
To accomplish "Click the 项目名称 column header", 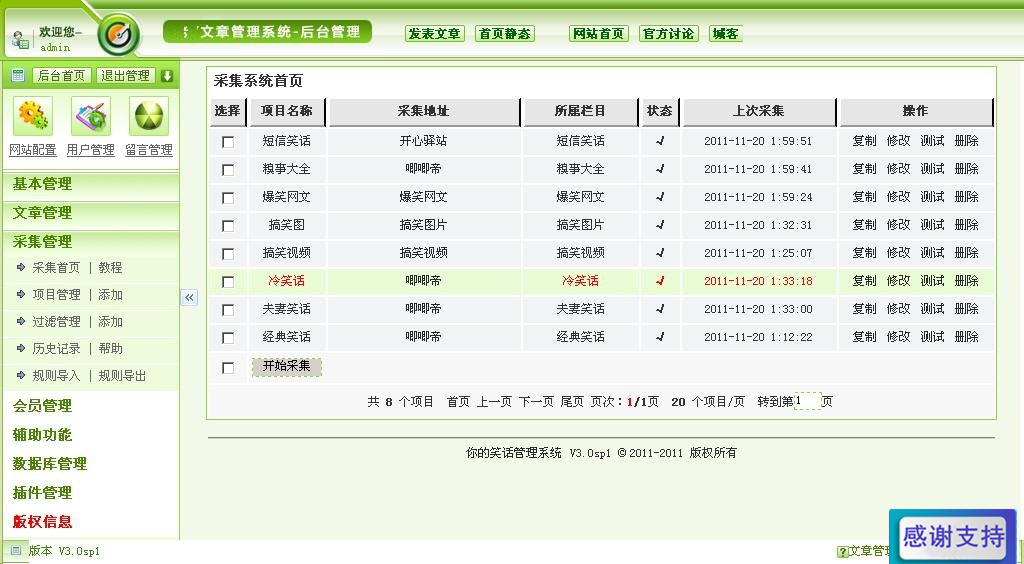I will click(x=287, y=112).
